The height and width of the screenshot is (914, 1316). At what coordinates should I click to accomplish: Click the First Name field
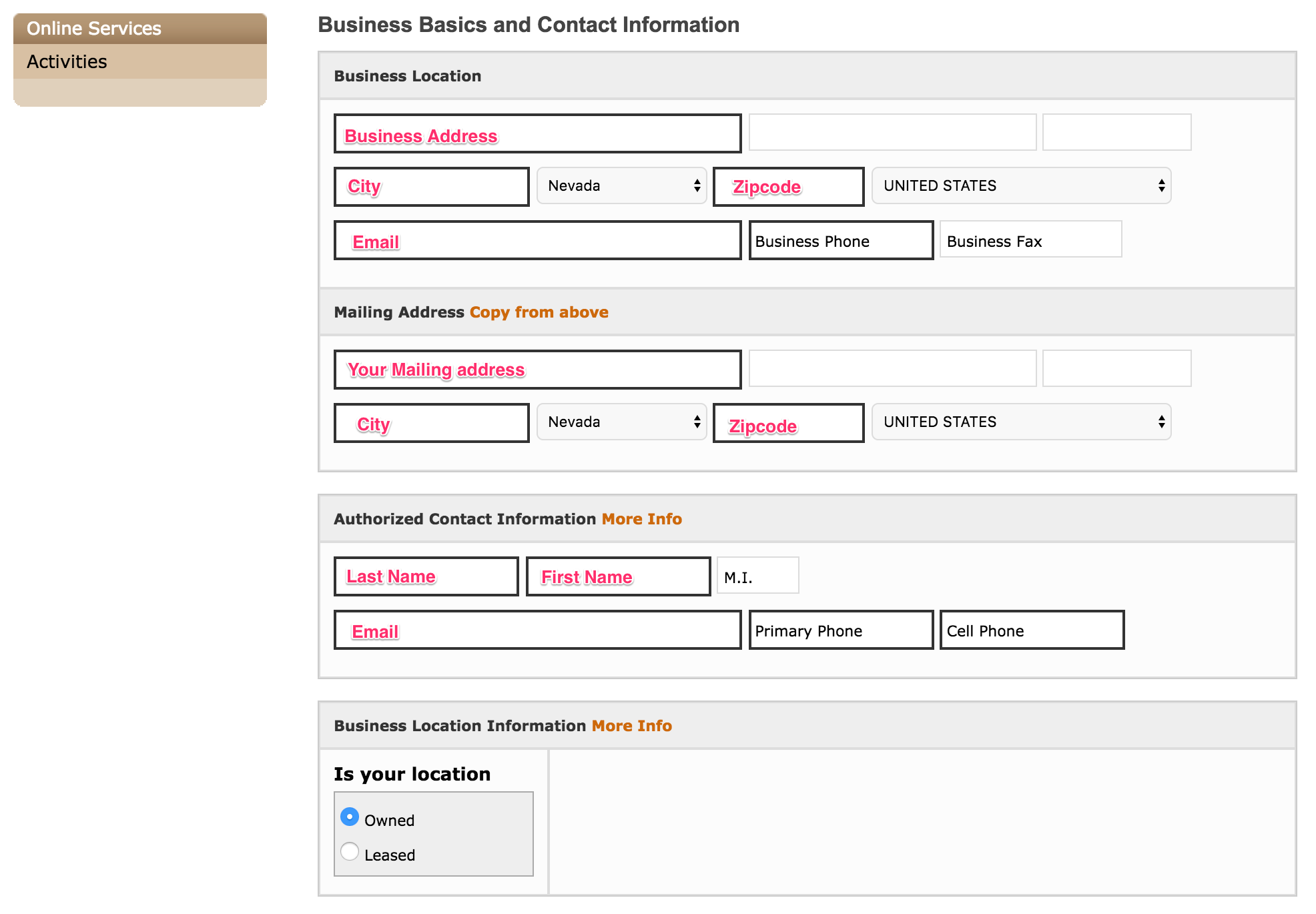coord(619,576)
